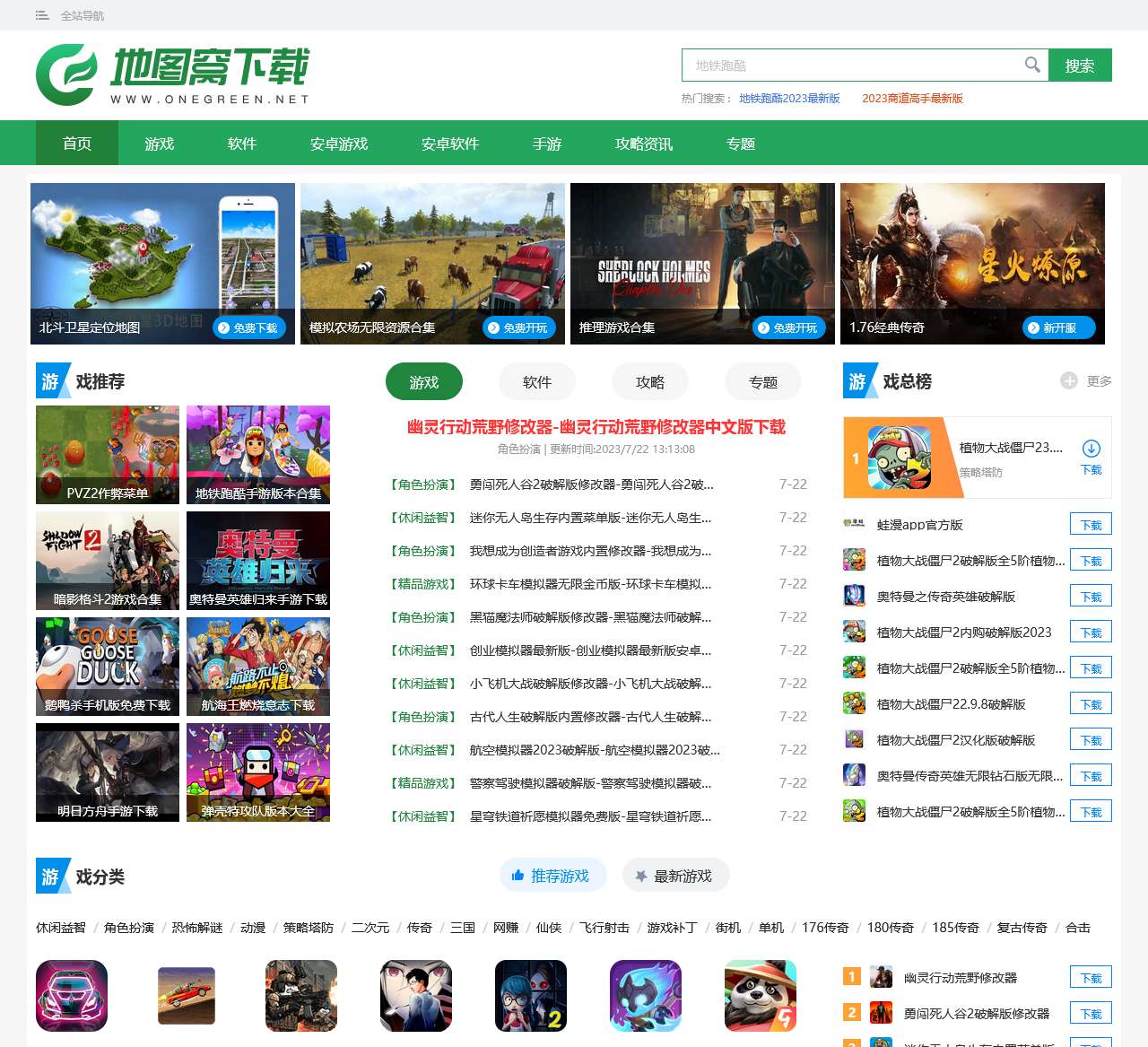Open the site navigation list icon
Screen dimensions: 1148x1047
coord(42,15)
